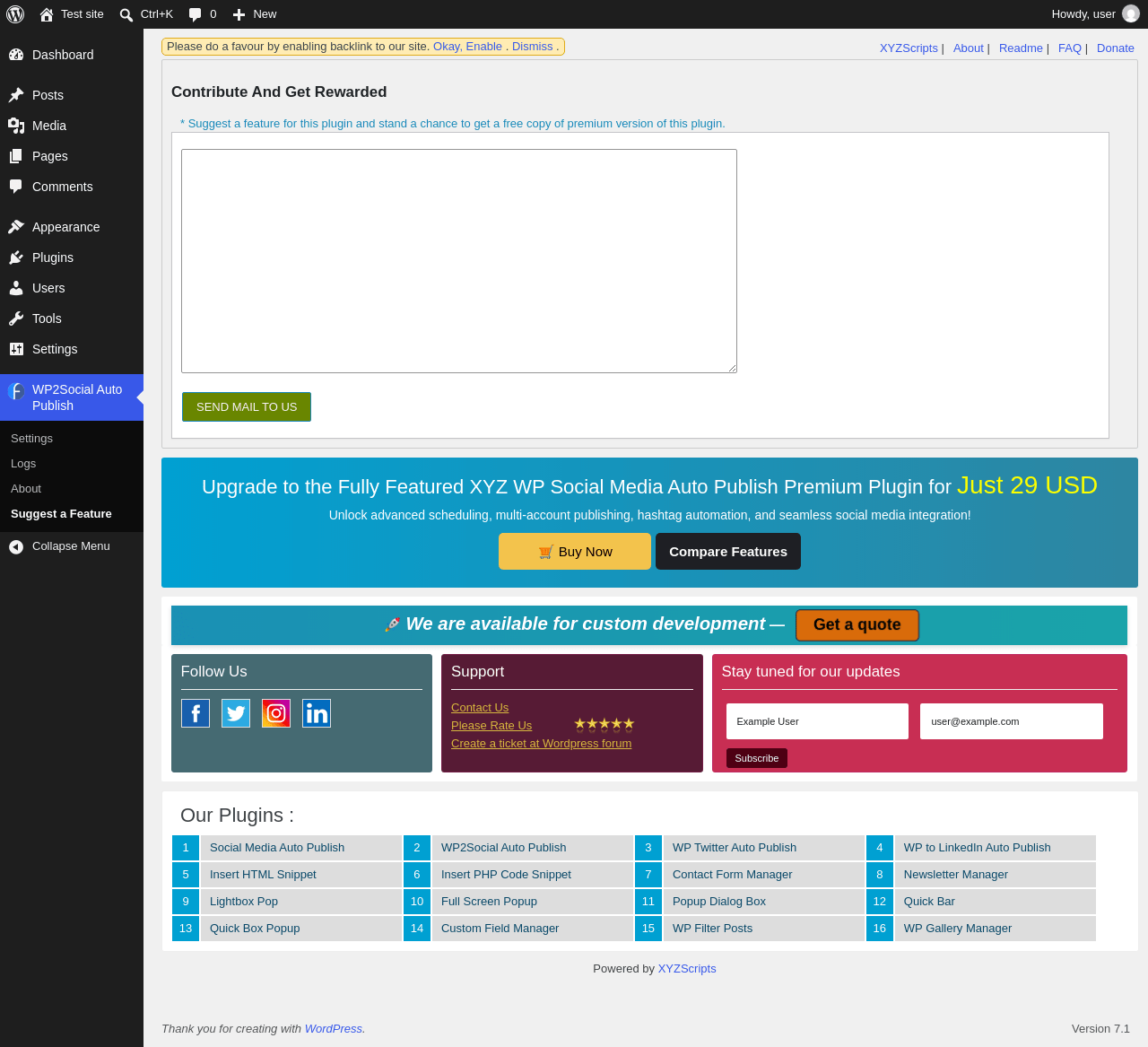This screenshot has width=1148, height=1047.
Task: Click the Users icon in sidebar
Action: click(16, 288)
